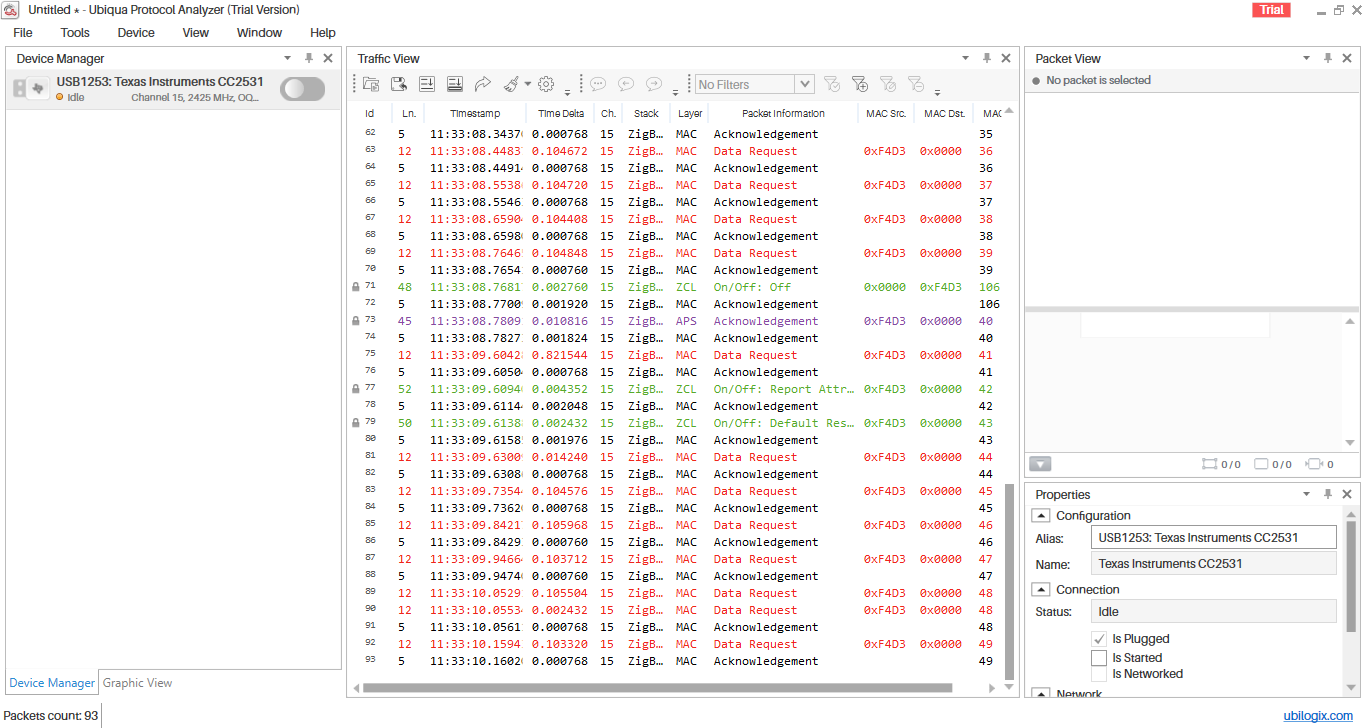1366x728 pixels.
Task: Click the red Trial button
Action: (x=1272, y=10)
